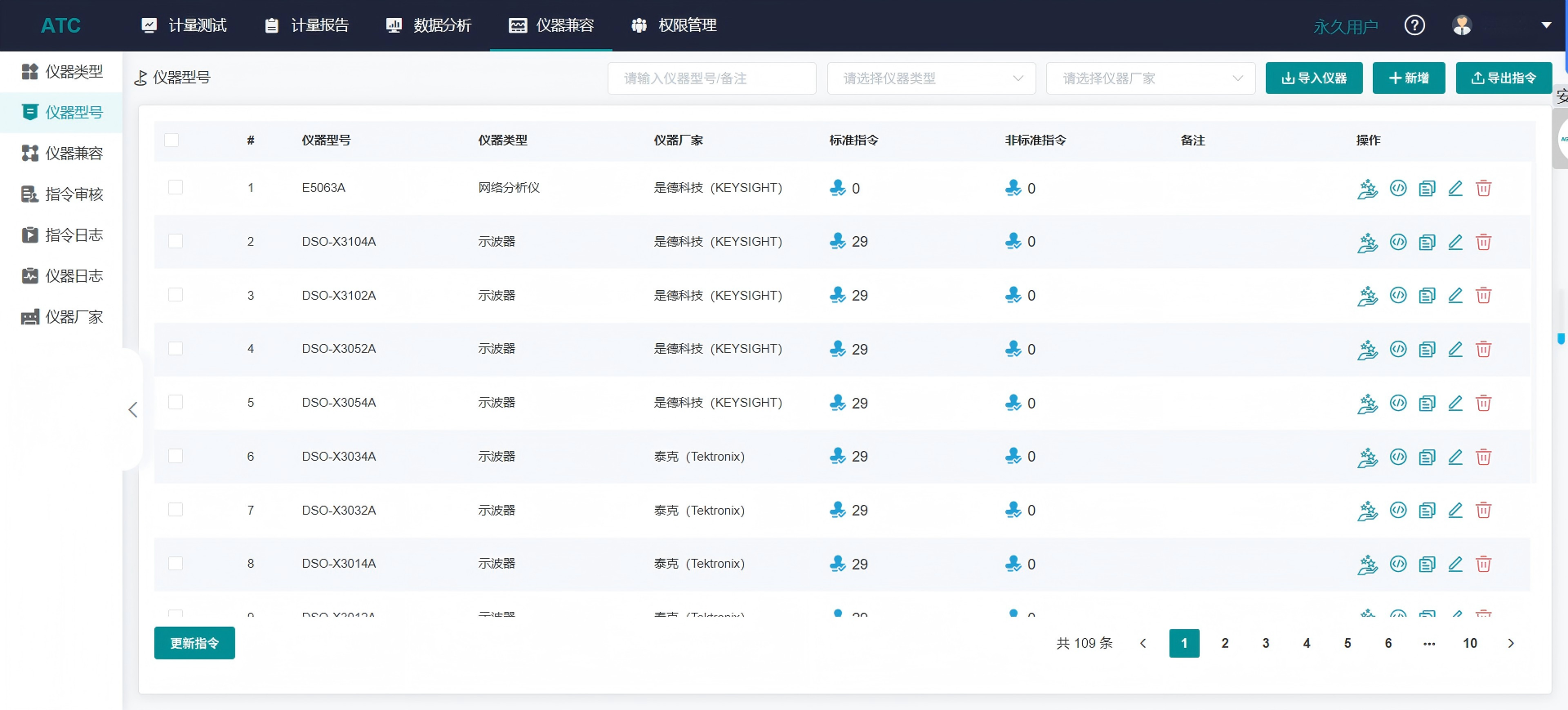Open the 权限管理 top menu
This screenshot has width=1568, height=710.
674,25
